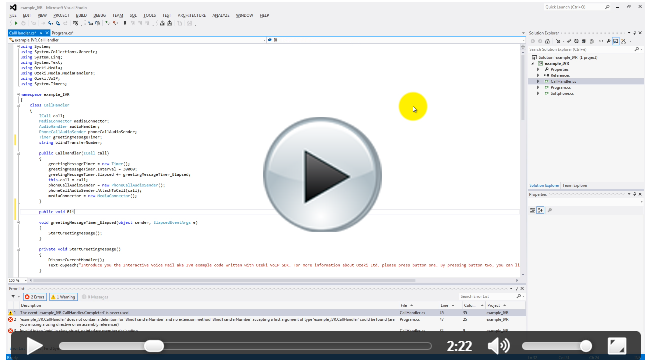645x360 pixels.
Task: Open the EDIT menu
Action: (26, 16)
